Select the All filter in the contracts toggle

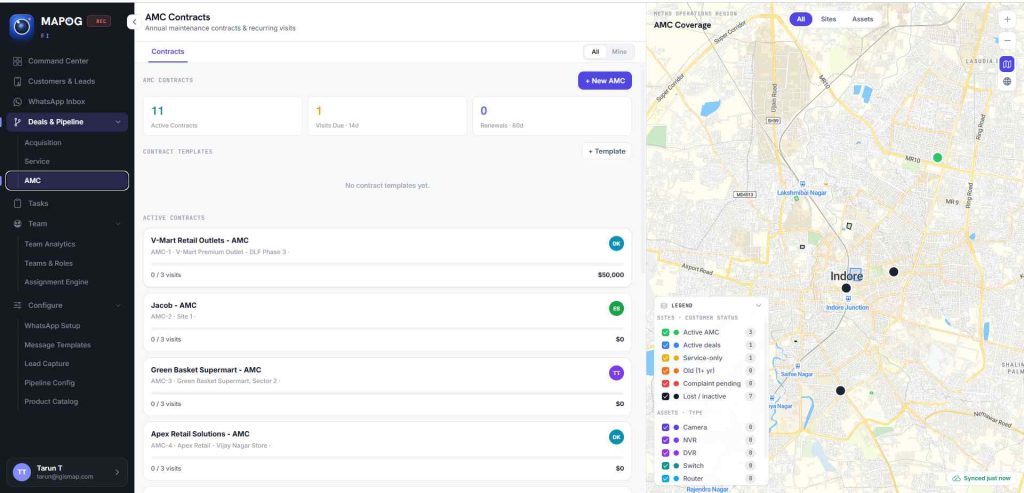click(595, 52)
